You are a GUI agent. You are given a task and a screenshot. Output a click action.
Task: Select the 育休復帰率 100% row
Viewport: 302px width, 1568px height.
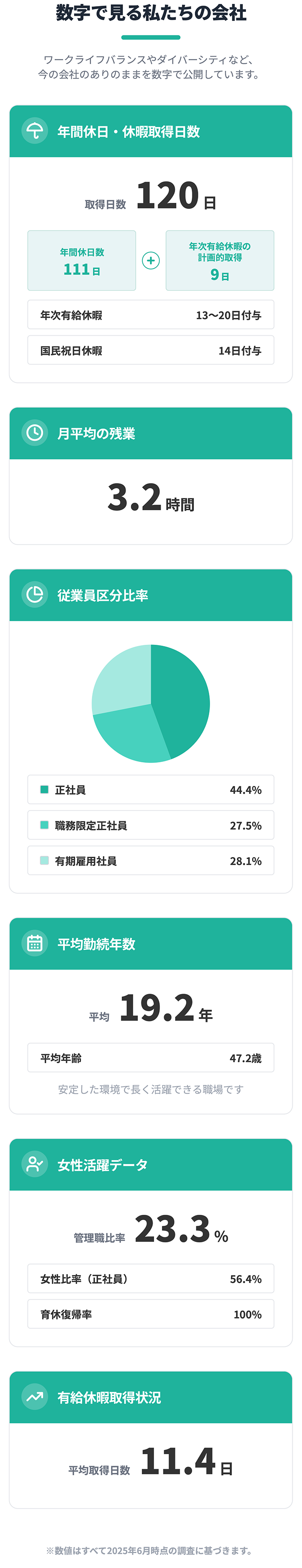151,1314
